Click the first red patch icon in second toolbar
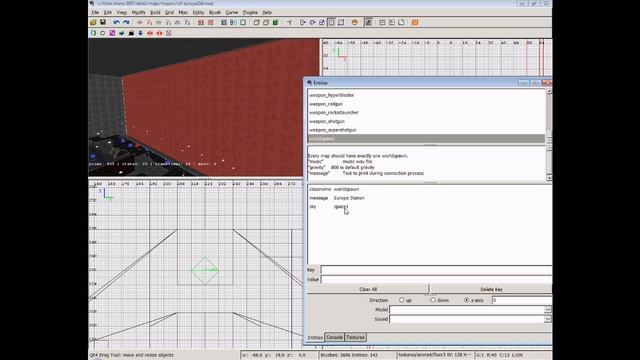This screenshot has width=640, height=360. click(150, 33)
